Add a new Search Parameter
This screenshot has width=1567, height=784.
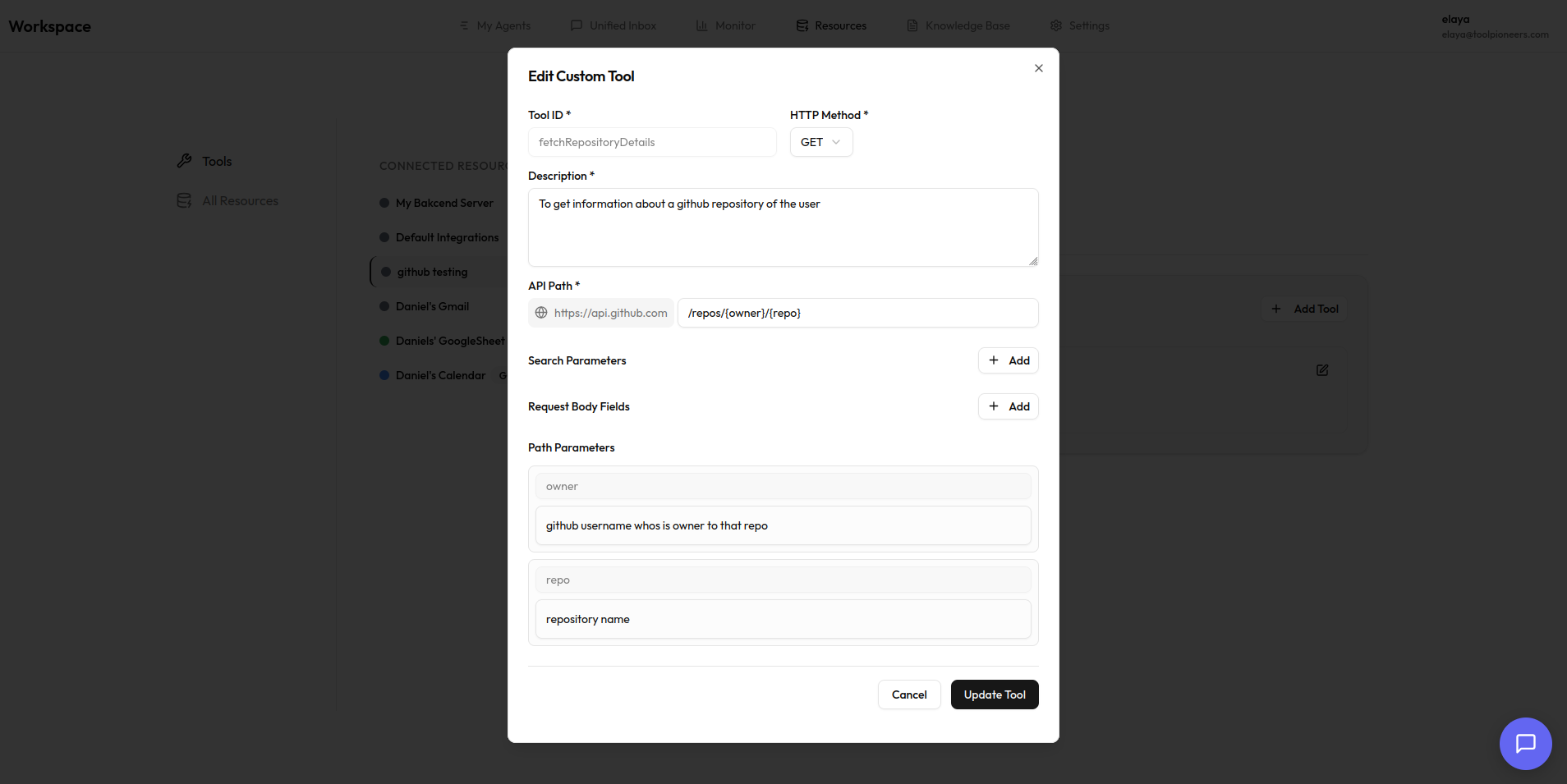point(1008,360)
